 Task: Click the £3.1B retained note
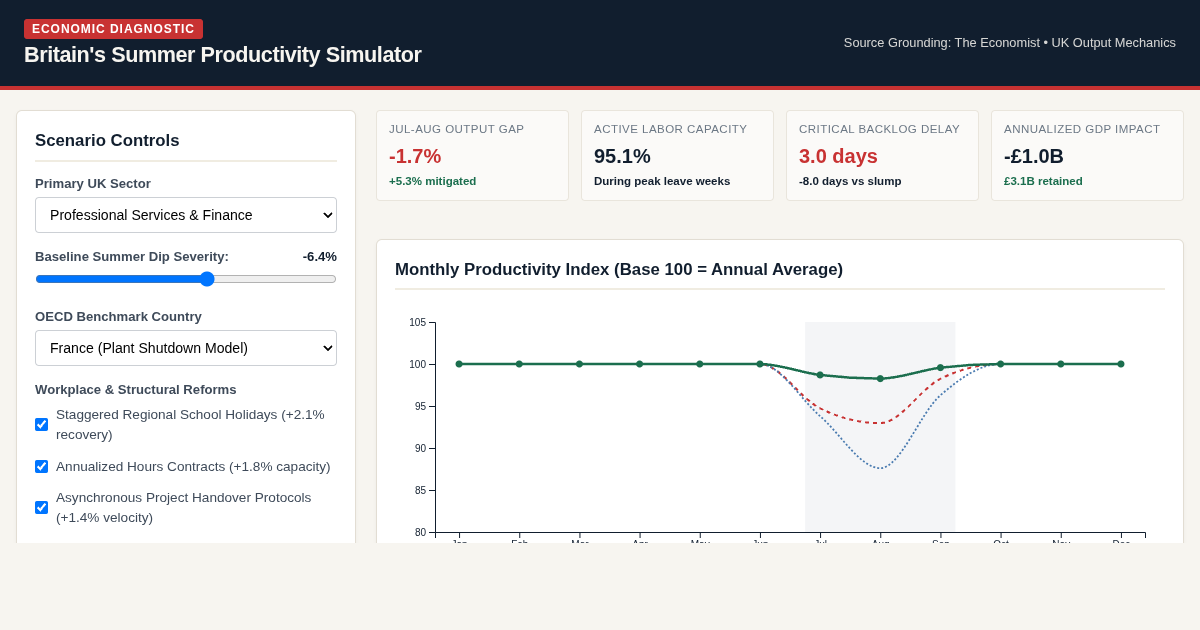click(1043, 181)
